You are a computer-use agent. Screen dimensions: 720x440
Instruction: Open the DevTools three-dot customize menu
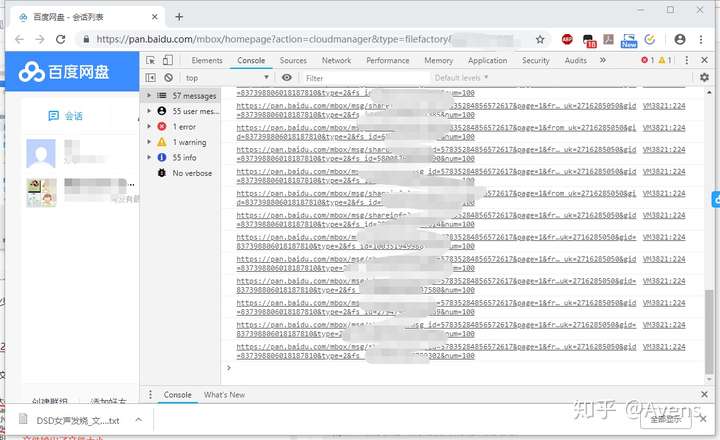coord(686,60)
